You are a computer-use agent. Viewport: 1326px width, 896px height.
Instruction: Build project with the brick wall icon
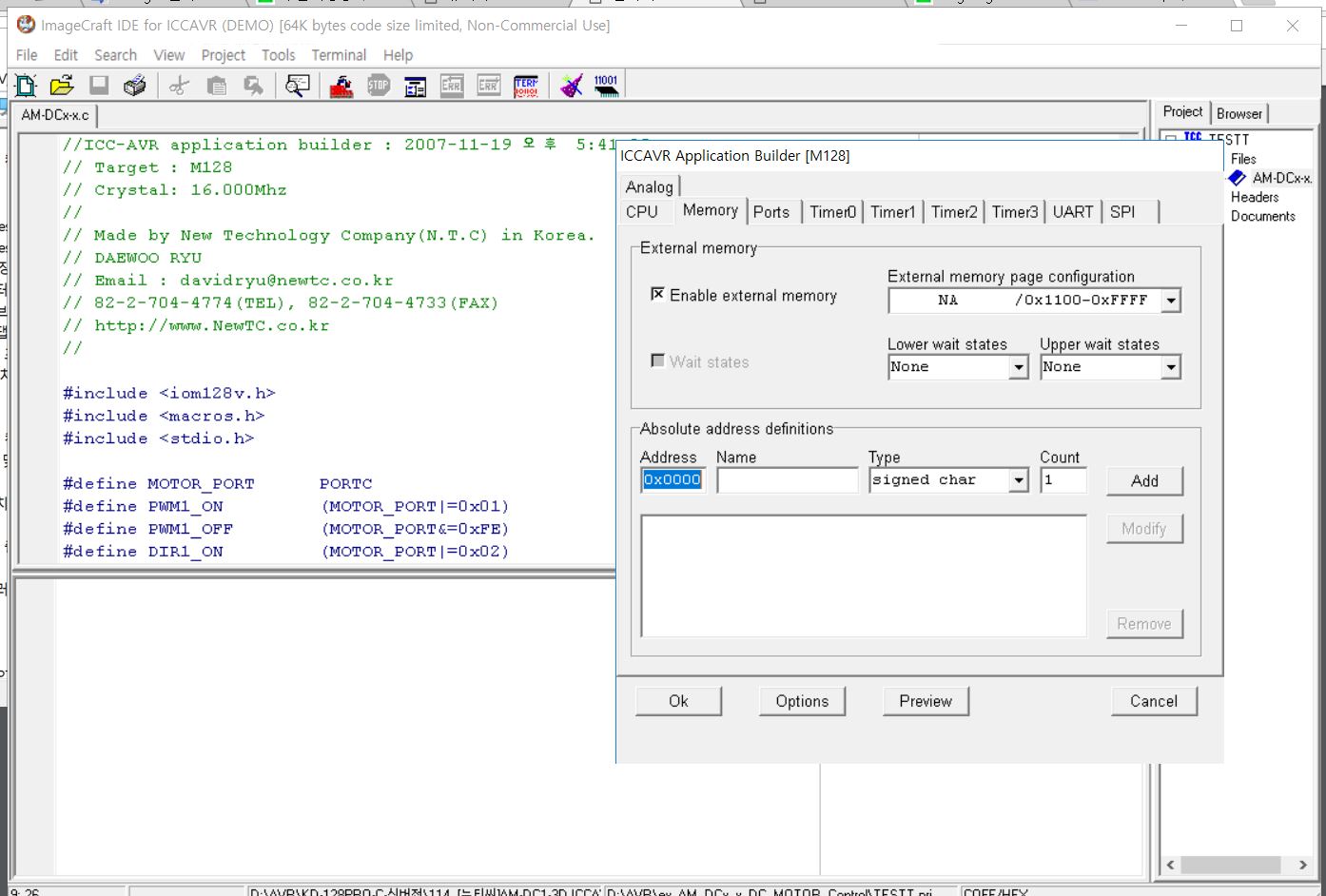pyautogui.click(x=341, y=87)
